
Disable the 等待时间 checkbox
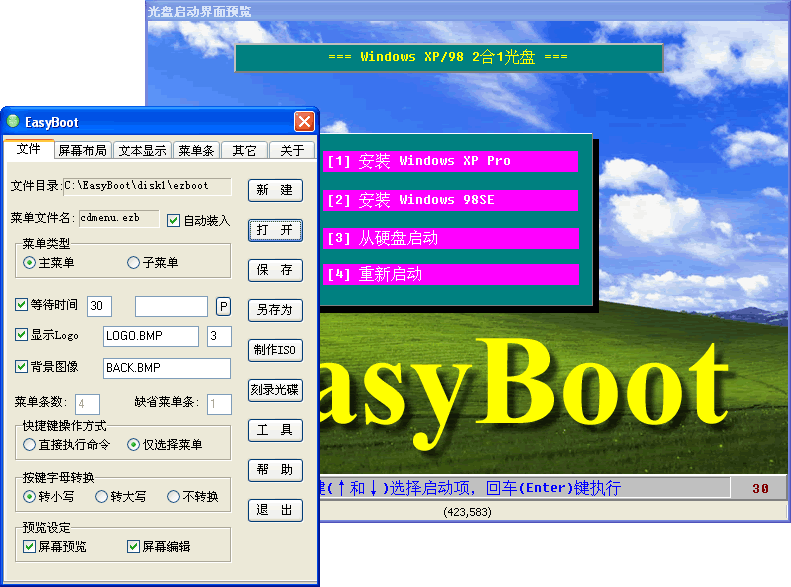[x=22, y=305]
